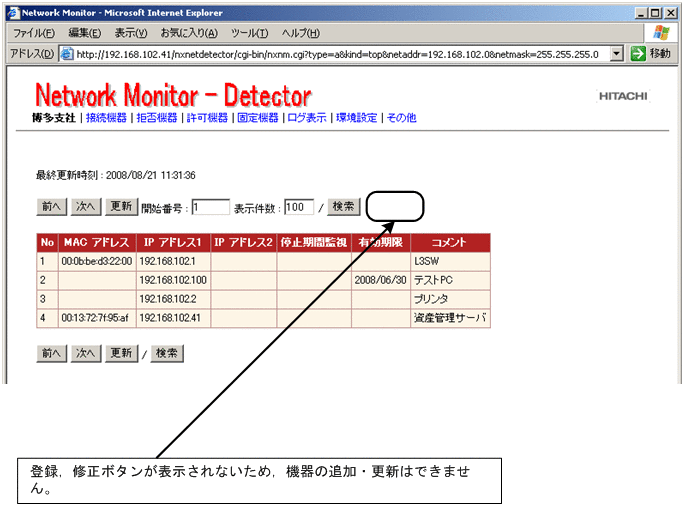Click the 停止期間監視 column header
This screenshot has width=685, height=507.
[314, 243]
